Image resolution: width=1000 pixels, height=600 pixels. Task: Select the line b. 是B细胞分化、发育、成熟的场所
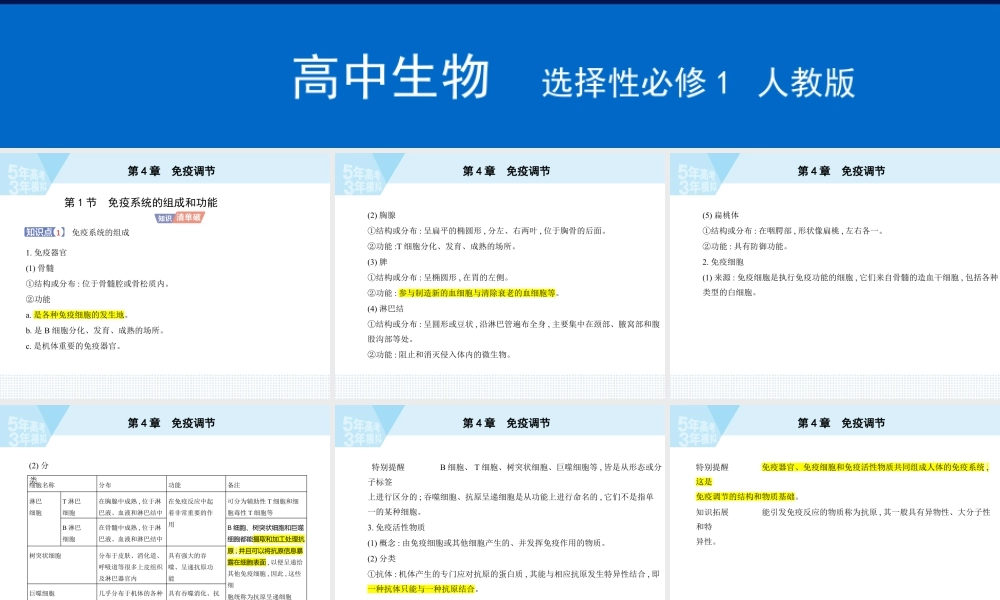click(96, 330)
